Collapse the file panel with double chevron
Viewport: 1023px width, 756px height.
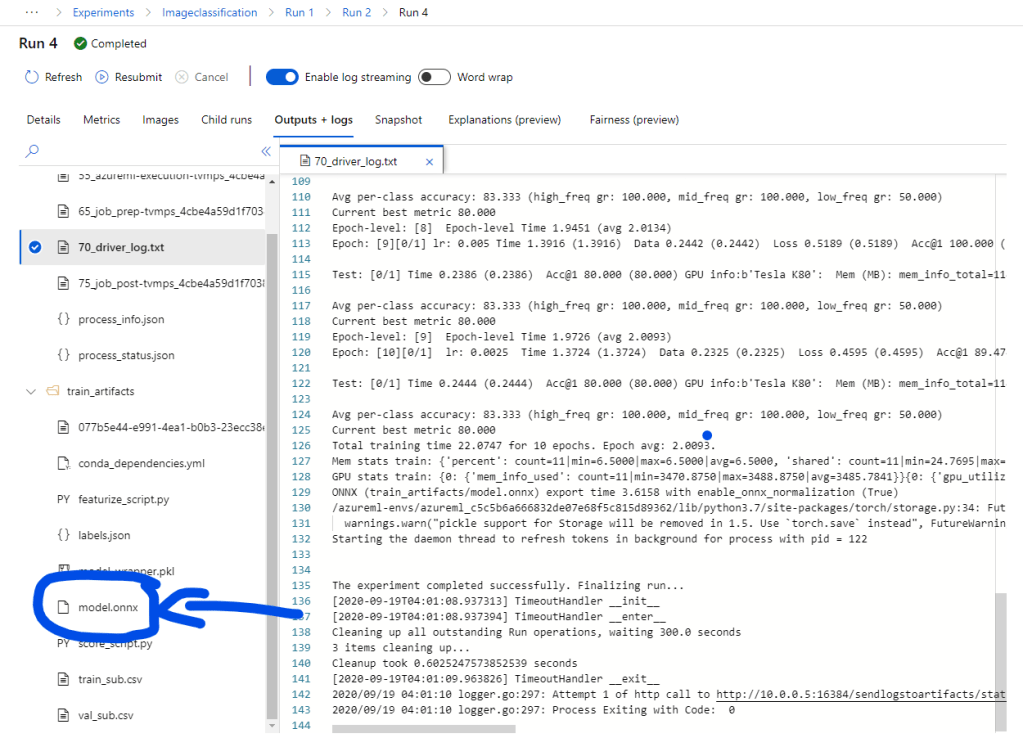266,151
